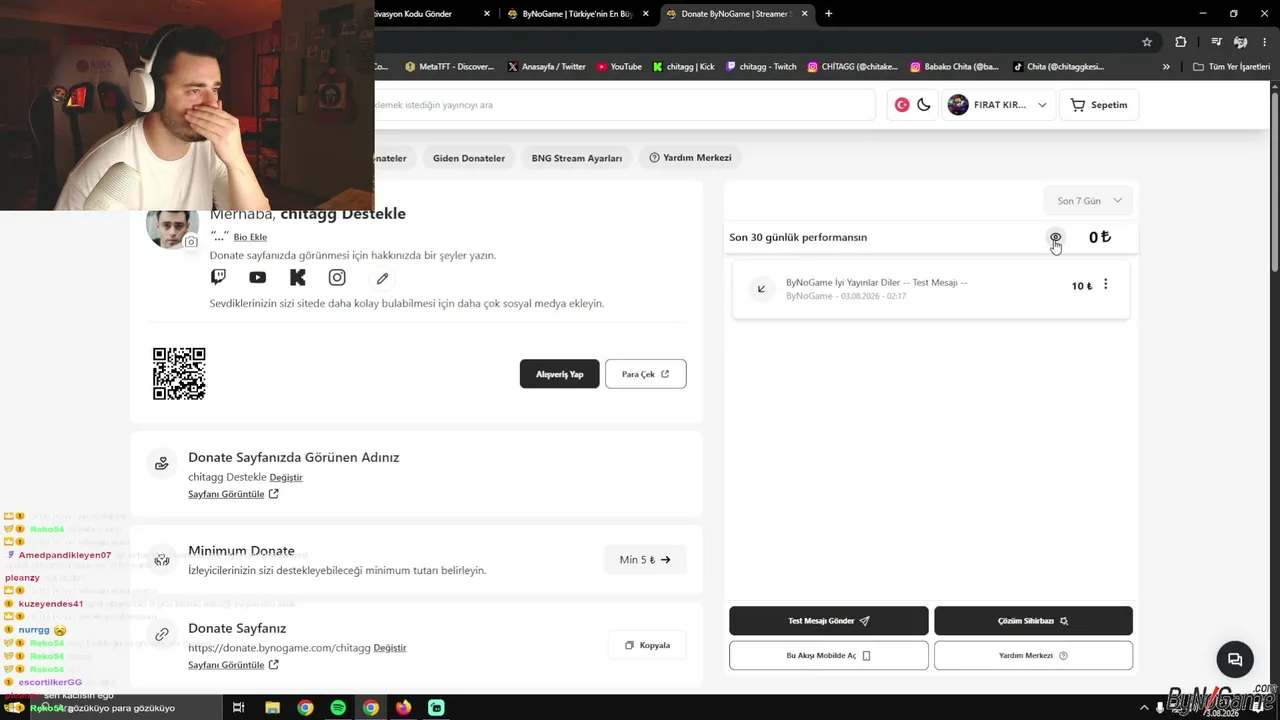
Task: Click the Bio Ekle link
Action: [250, 237]
